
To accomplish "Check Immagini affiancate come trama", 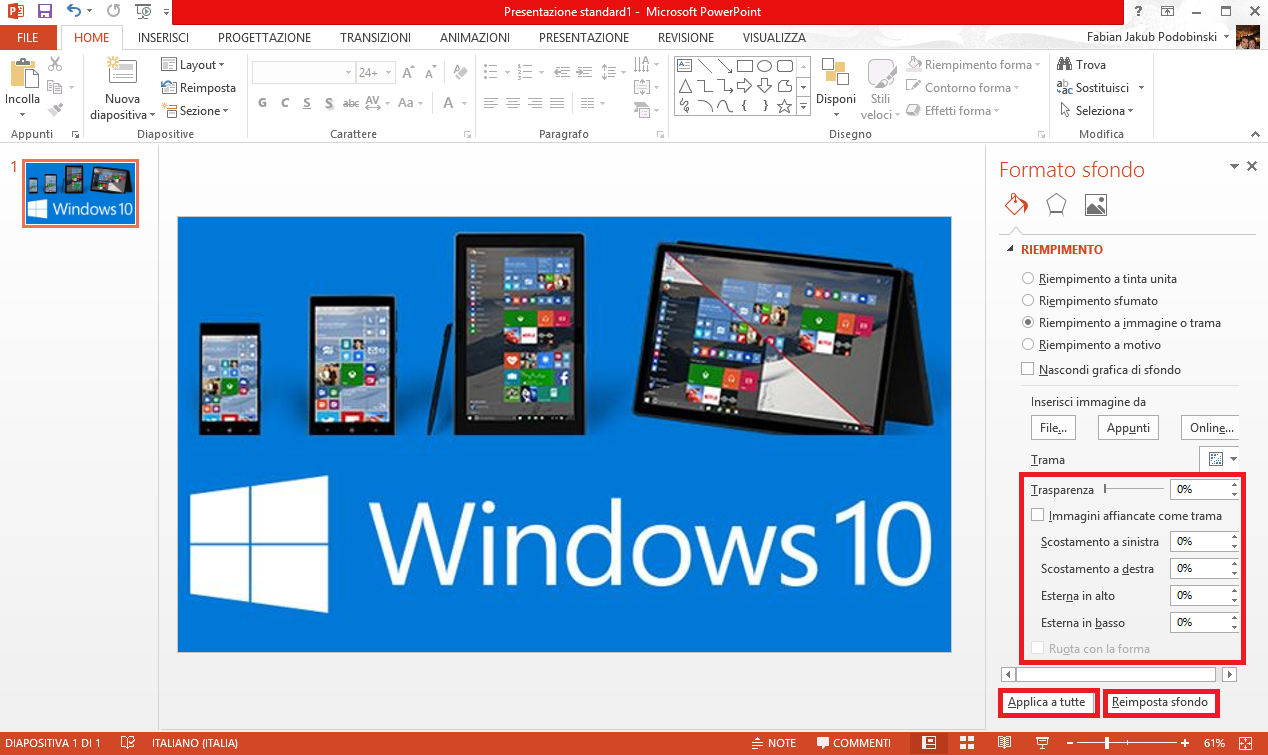I will tap(1037, 516).
